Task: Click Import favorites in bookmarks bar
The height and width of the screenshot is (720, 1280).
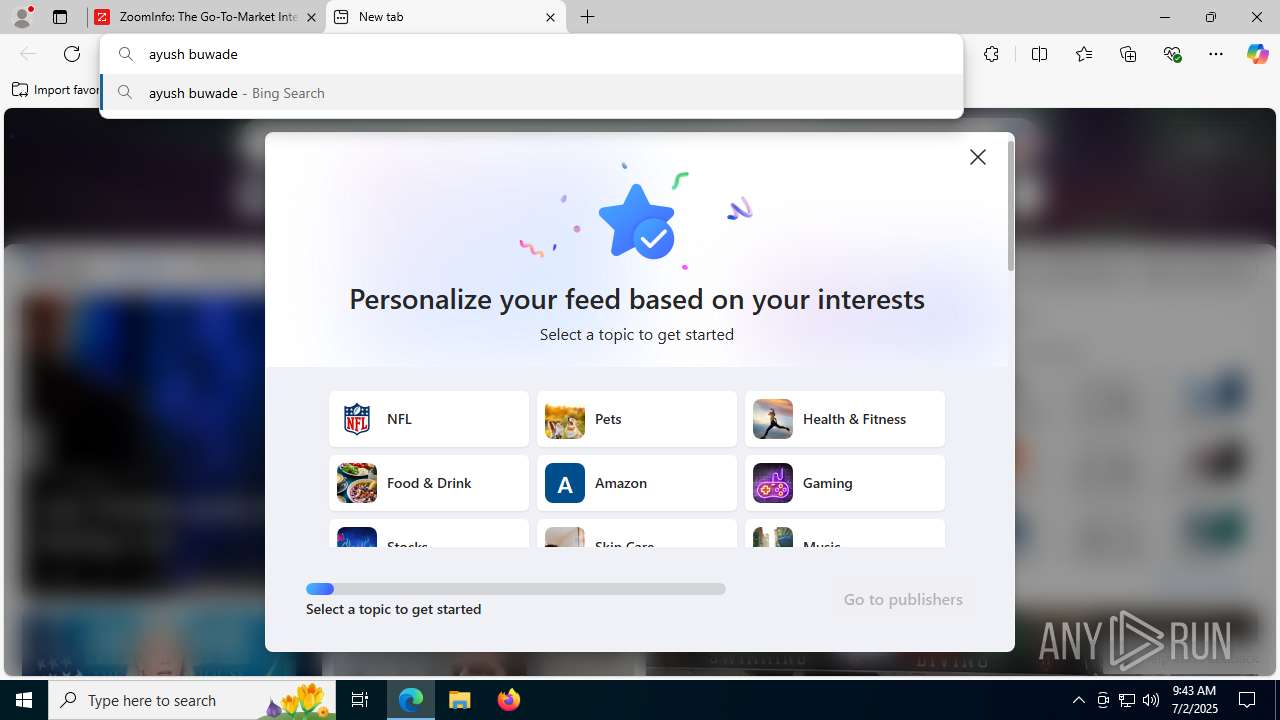Action: (56, 90)
